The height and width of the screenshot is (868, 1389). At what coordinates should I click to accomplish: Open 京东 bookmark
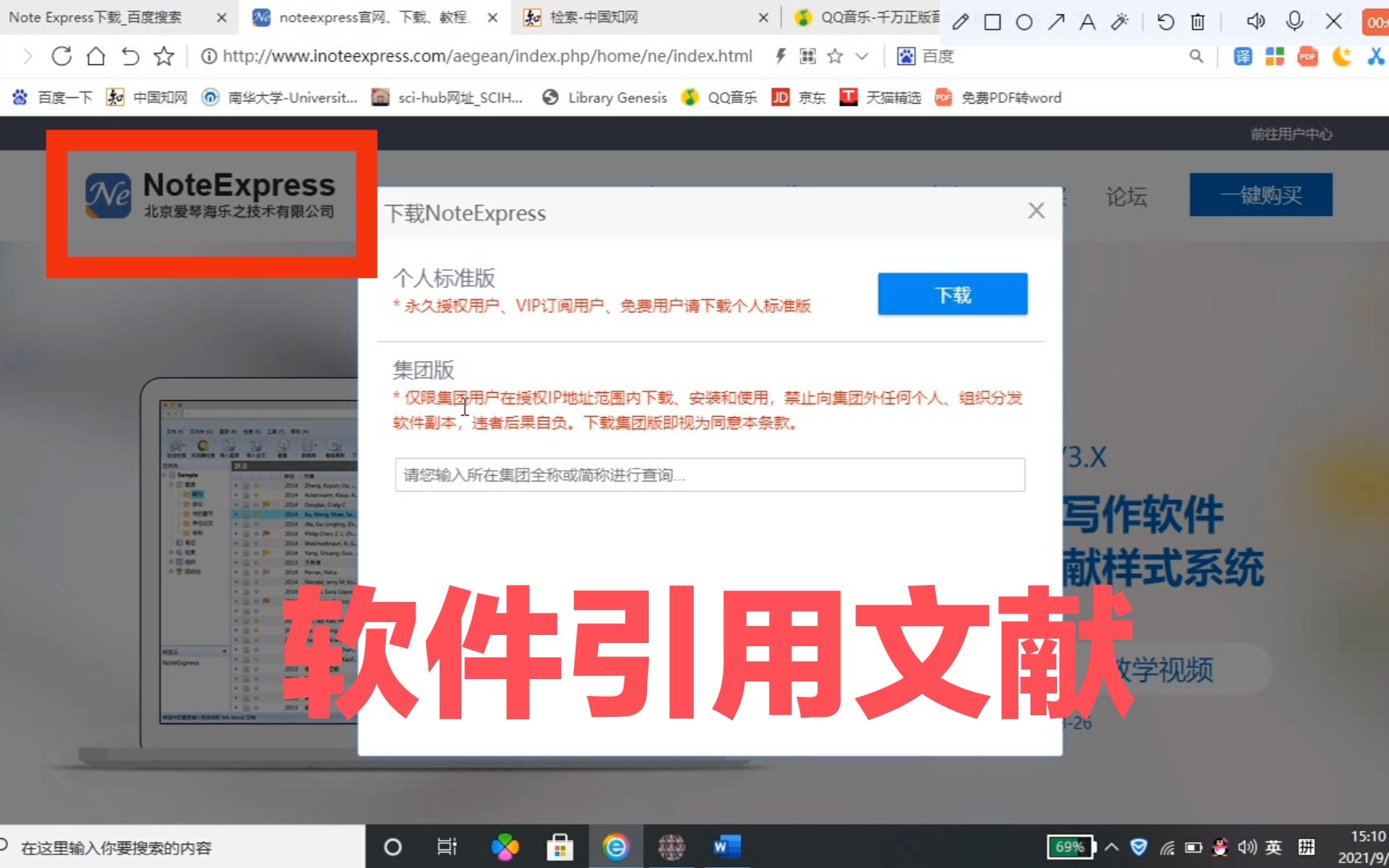click(799, 97)
